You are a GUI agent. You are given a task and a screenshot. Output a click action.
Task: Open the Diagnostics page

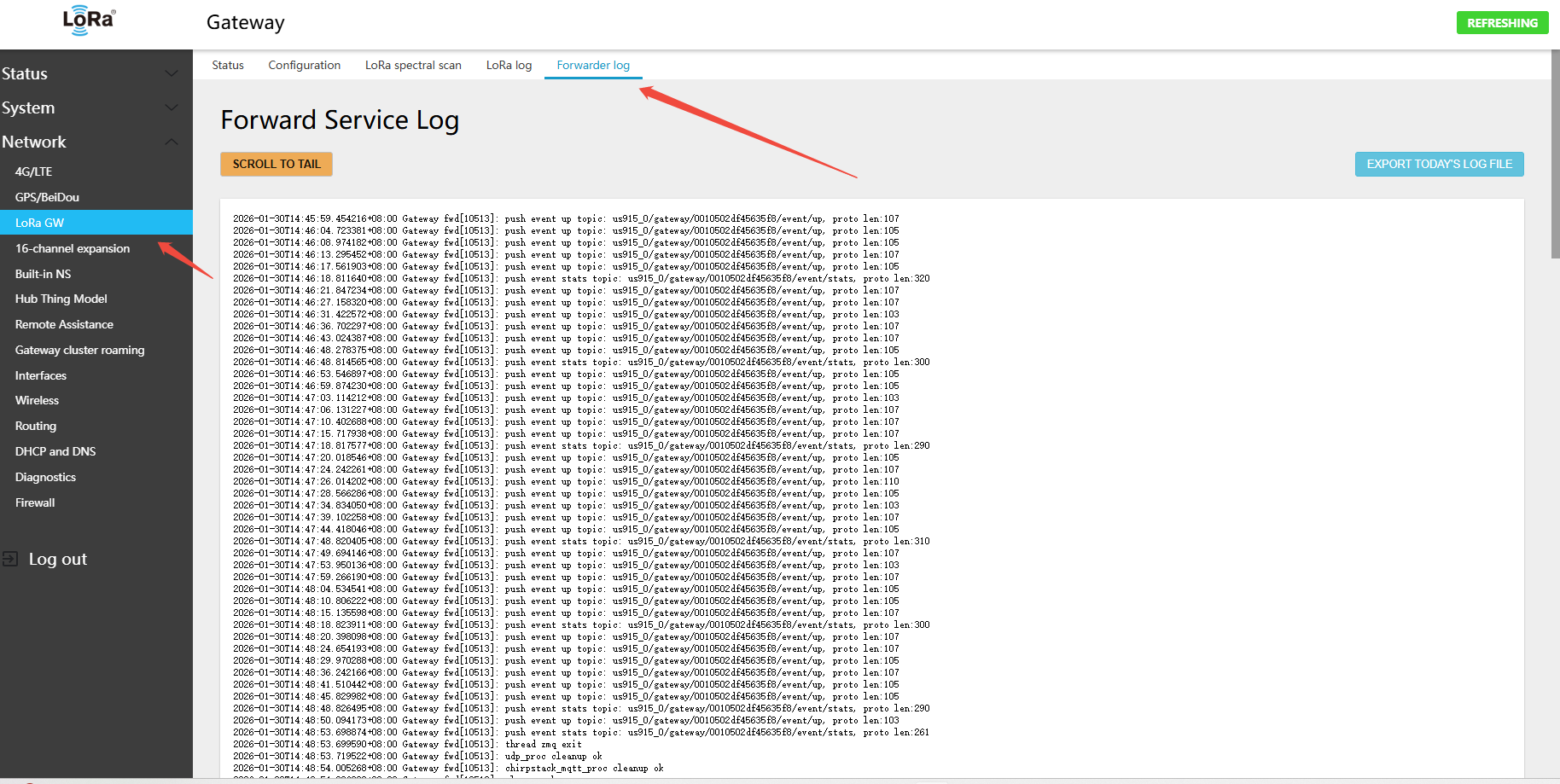[45, 477]
